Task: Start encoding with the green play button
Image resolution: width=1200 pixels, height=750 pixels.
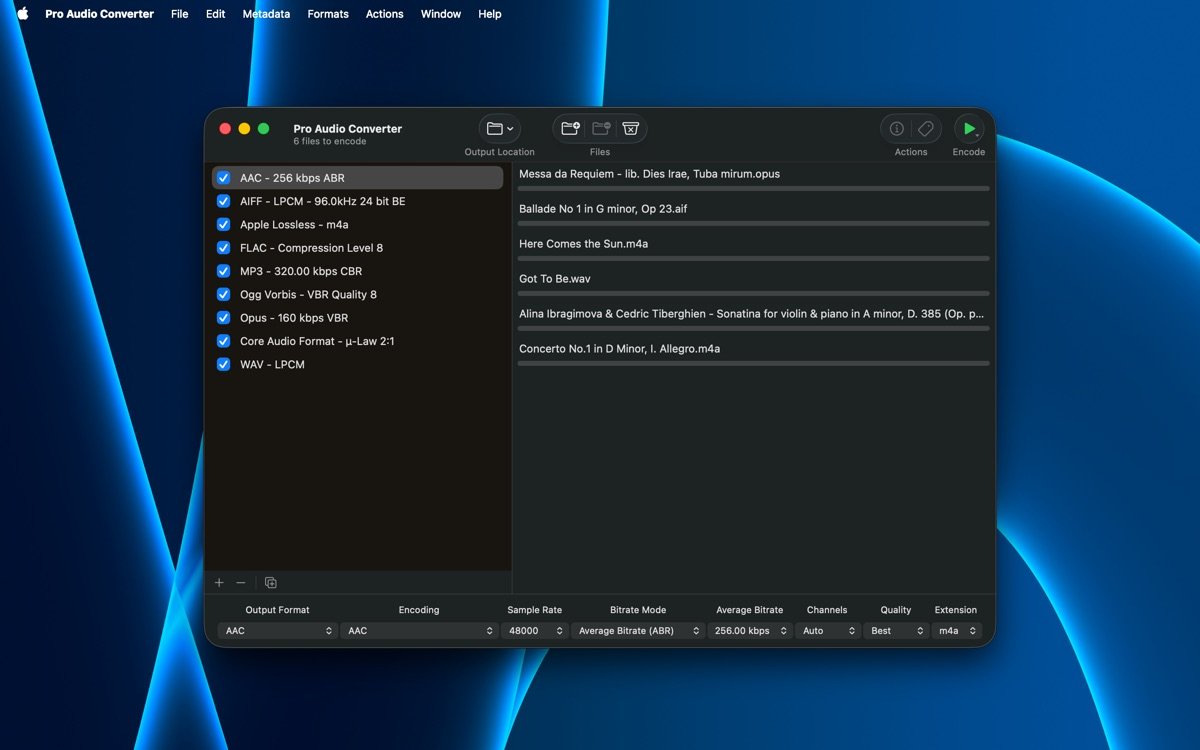Action: pyautogui.click(x=968, y=129)
